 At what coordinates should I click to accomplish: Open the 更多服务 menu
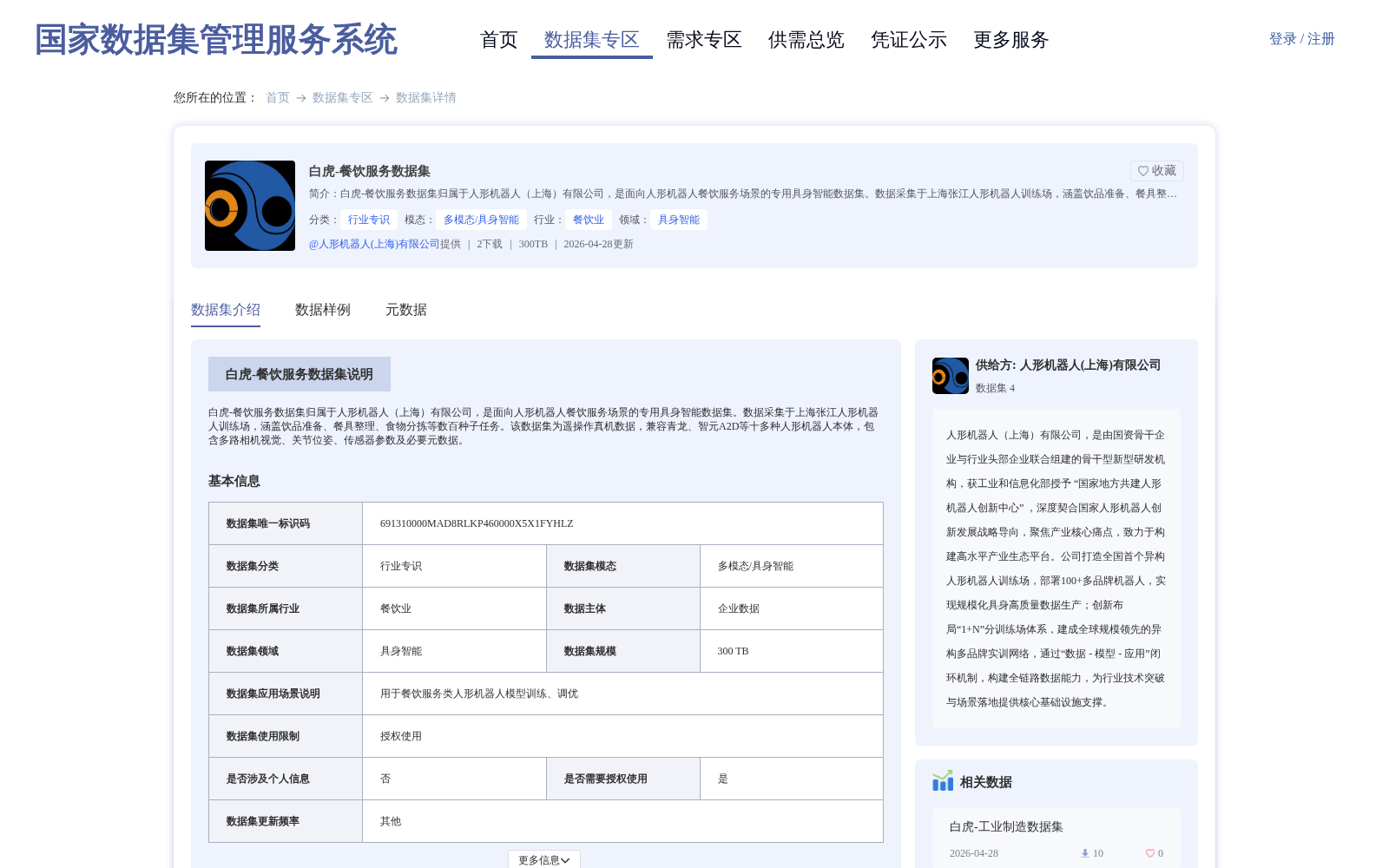tap(1011, 40)
